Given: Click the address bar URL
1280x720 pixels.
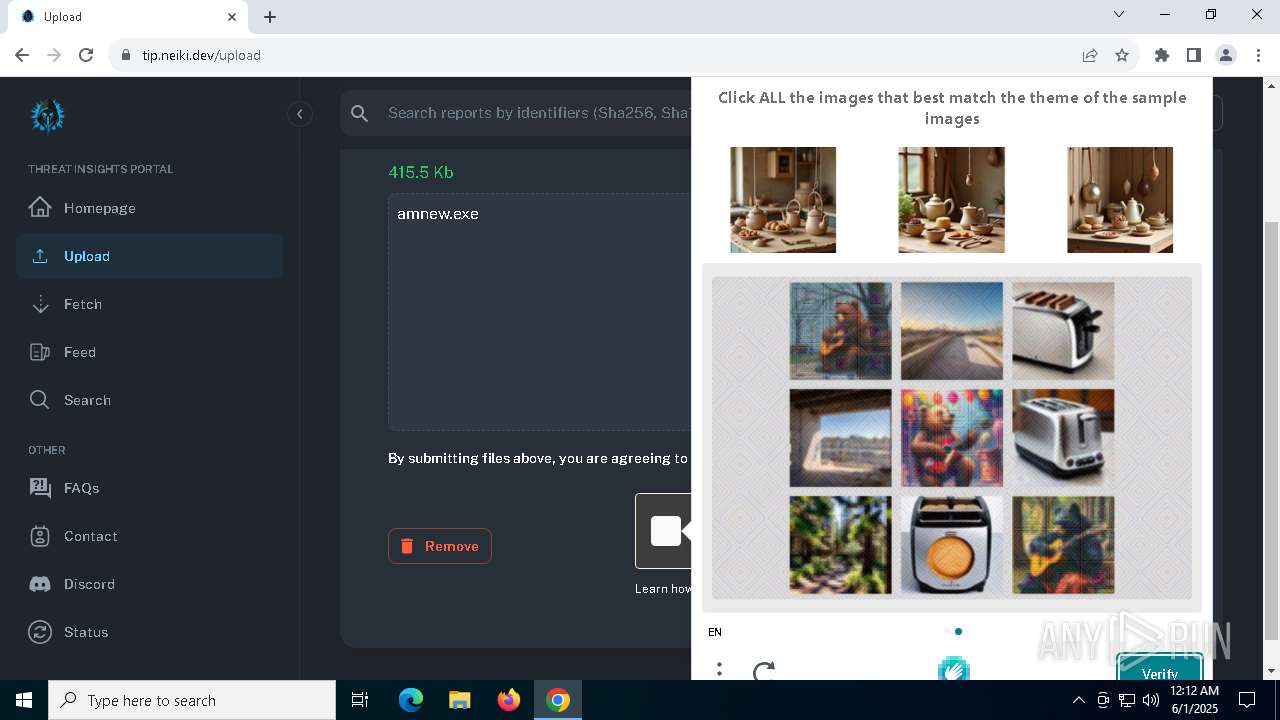Looking at the screenshot, I should pyautogui.click(x=201, y=55).
